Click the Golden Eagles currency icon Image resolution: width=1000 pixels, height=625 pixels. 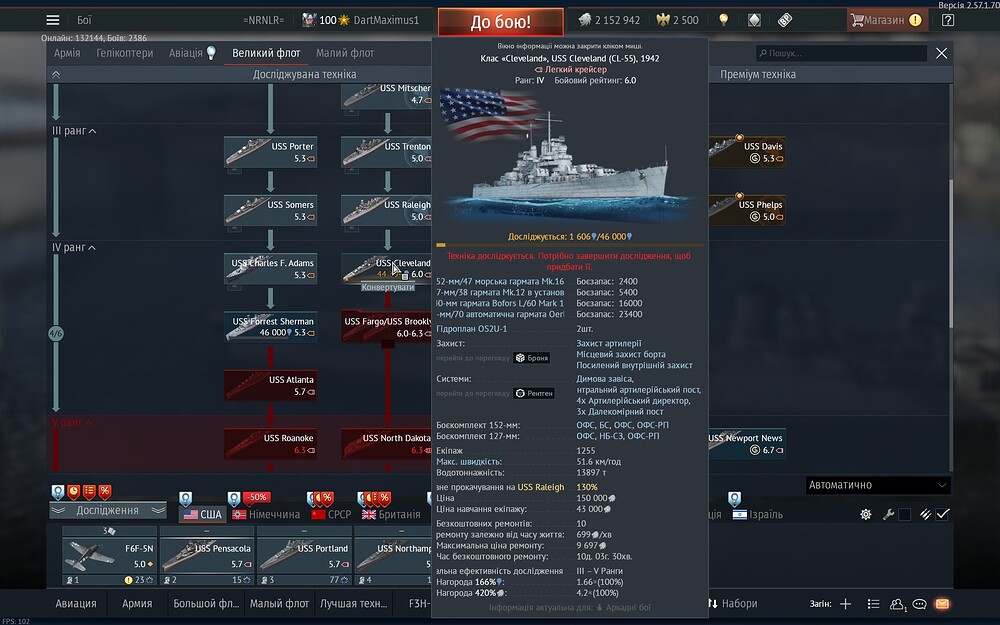[x=663, y=20]
